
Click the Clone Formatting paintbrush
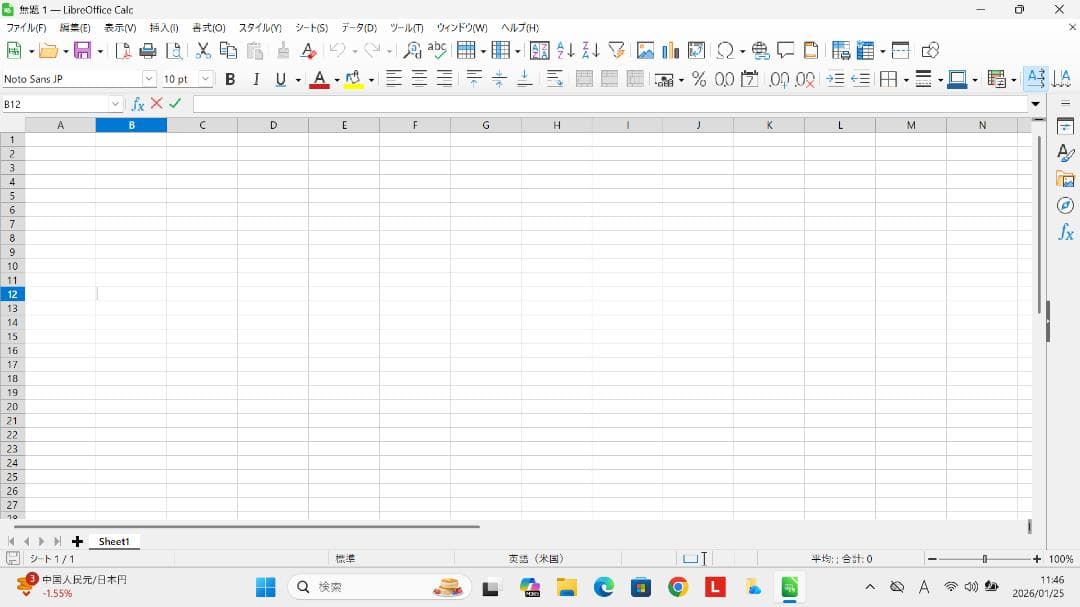point(283,51)
